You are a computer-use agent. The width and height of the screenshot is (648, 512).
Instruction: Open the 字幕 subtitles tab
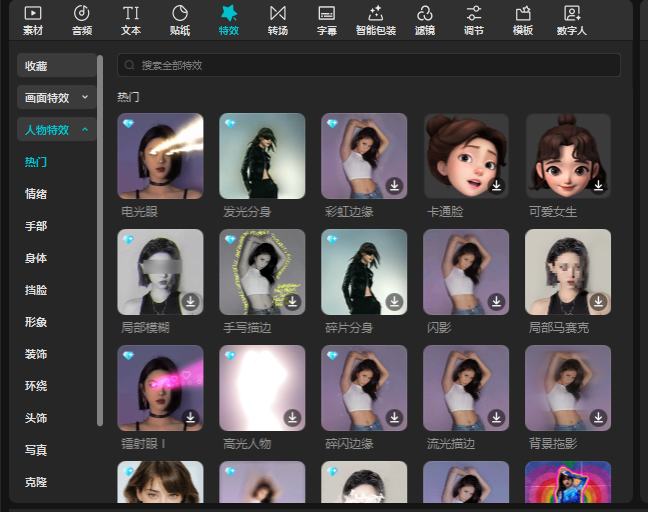(326, 21)
